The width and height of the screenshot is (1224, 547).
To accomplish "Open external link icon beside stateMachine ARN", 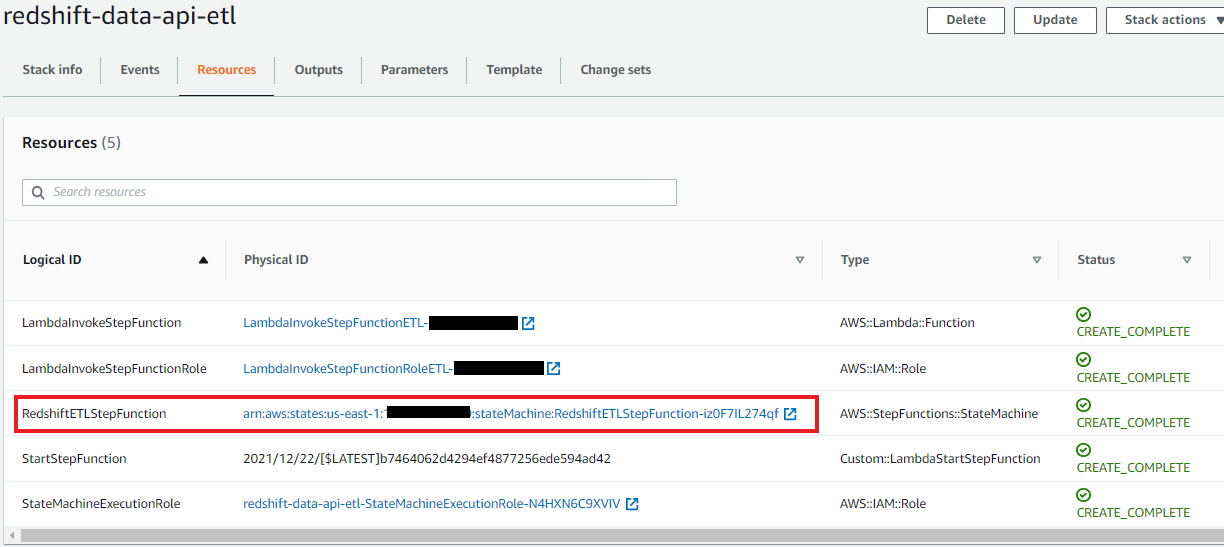I will pyautogui.click(x=790, y=414).
